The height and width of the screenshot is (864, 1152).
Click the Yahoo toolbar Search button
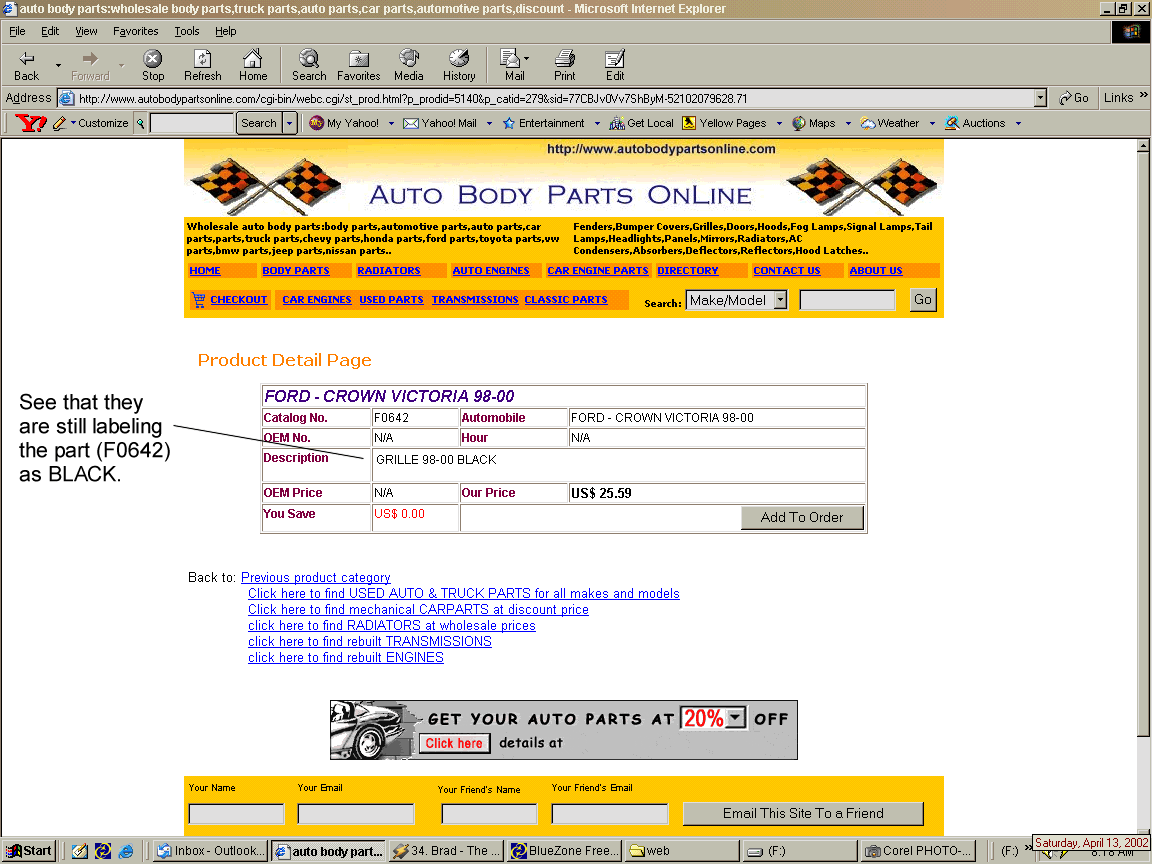259,123
